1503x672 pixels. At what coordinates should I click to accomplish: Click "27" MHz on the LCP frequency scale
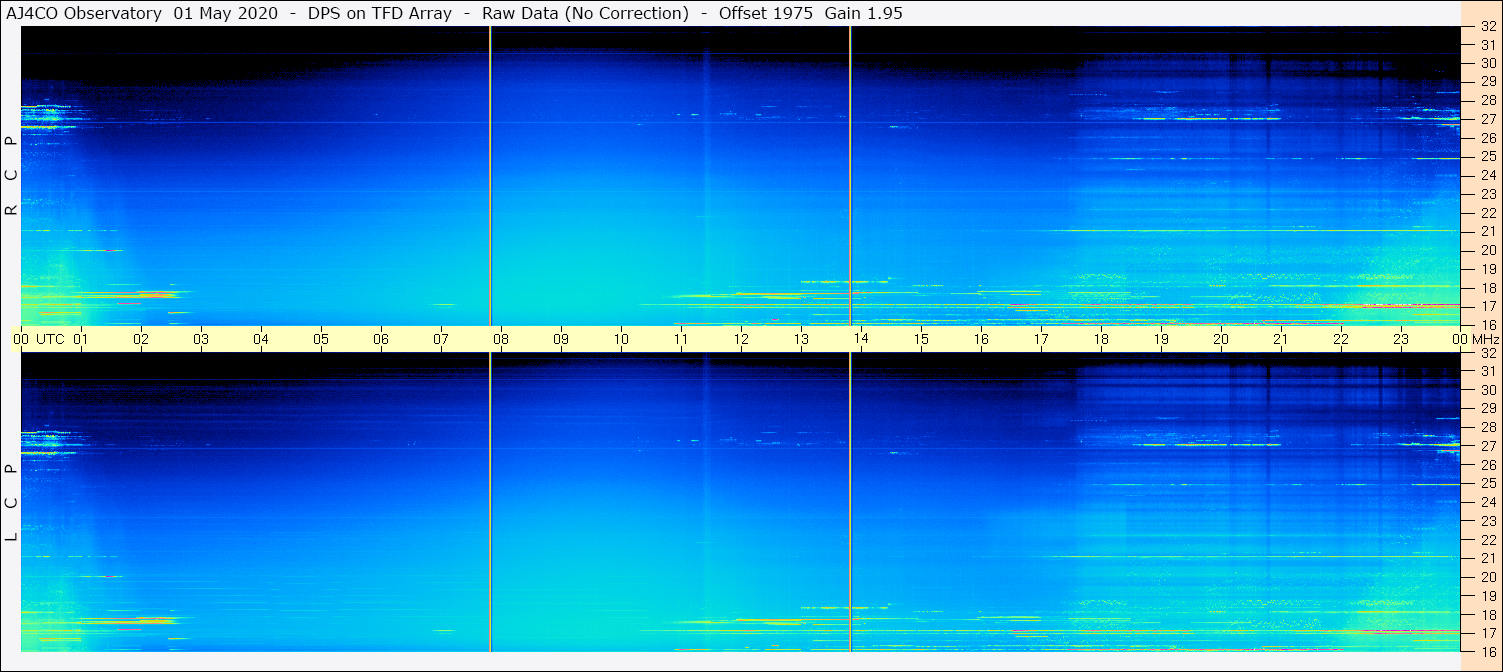click(x=1487, y=446)
